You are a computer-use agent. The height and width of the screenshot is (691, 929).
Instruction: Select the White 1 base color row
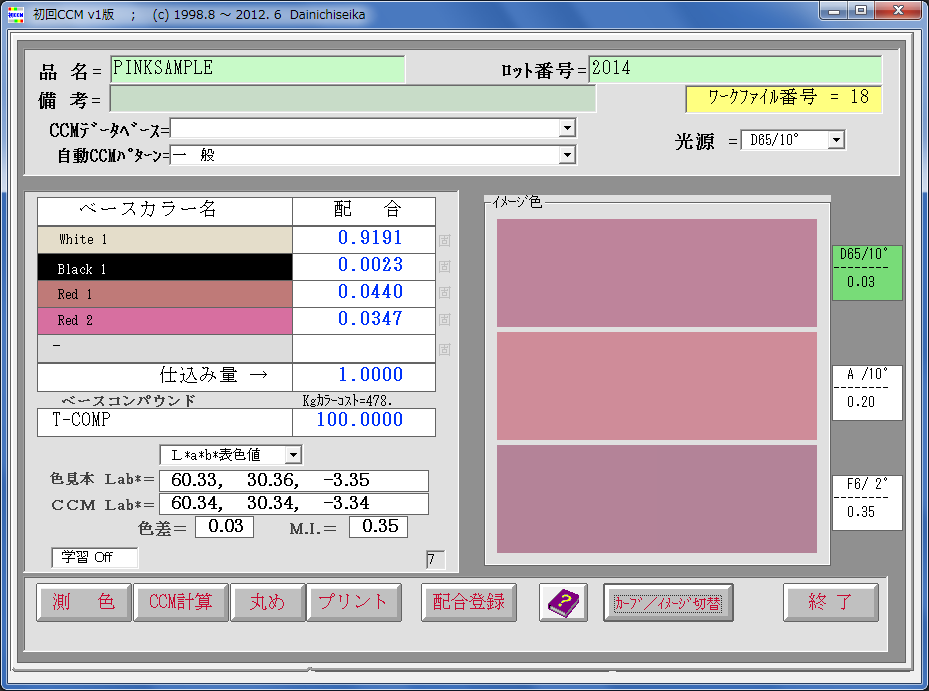point(165,240)
